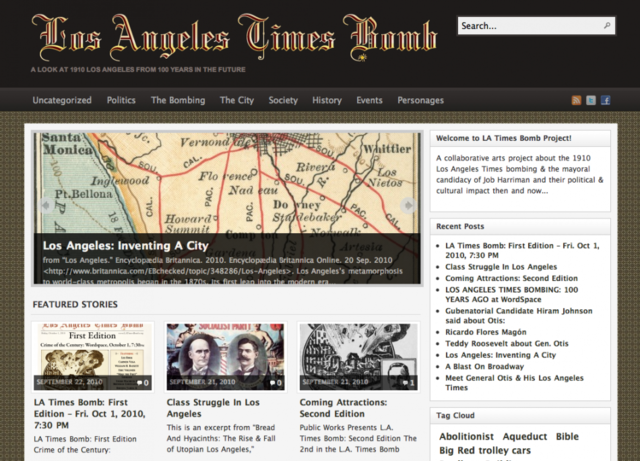The image size is (640, 461).
Task: Click the Crime of the Century excerpt
Action: (85, 444)
